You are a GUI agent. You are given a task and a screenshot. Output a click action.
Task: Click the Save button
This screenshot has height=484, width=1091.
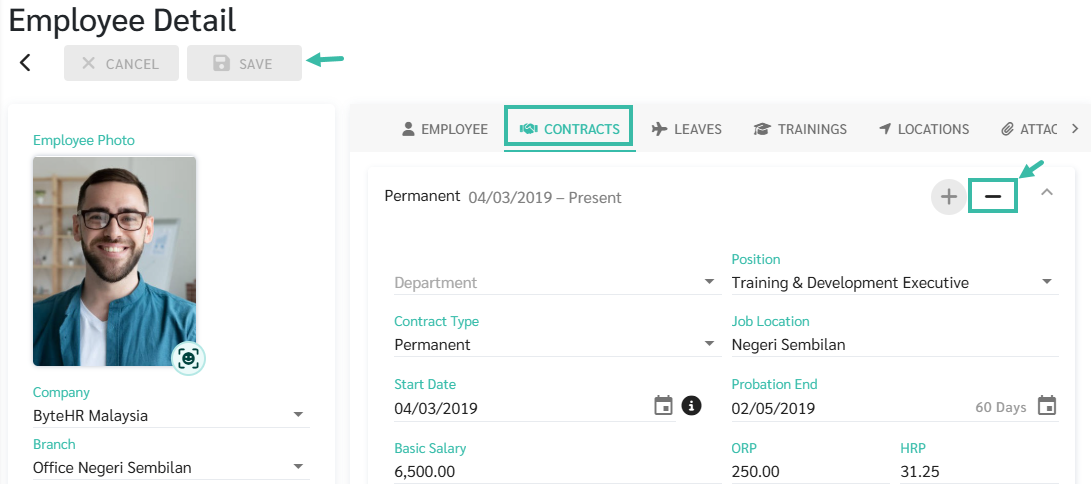[244, 63]
